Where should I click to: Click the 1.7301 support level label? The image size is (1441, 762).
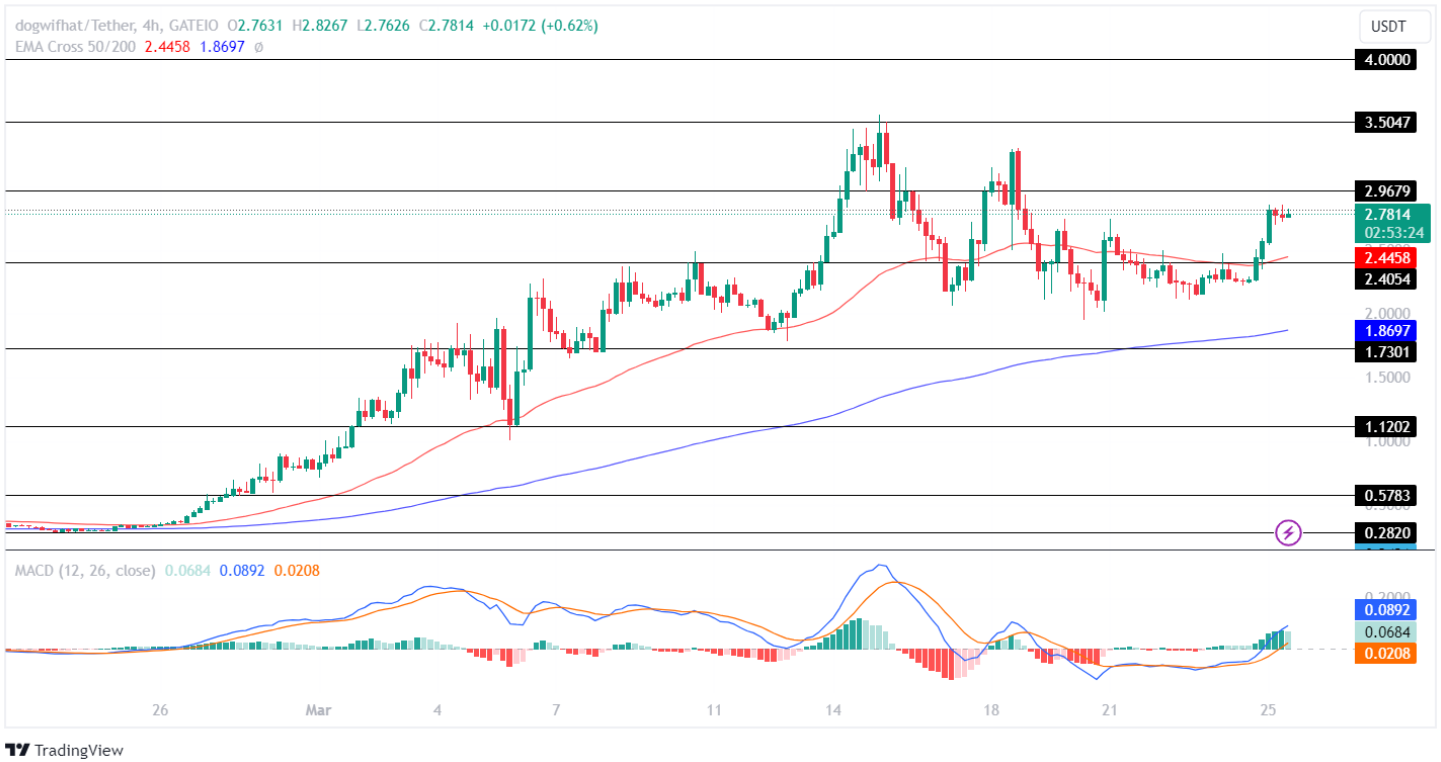tap(1385, 351)
